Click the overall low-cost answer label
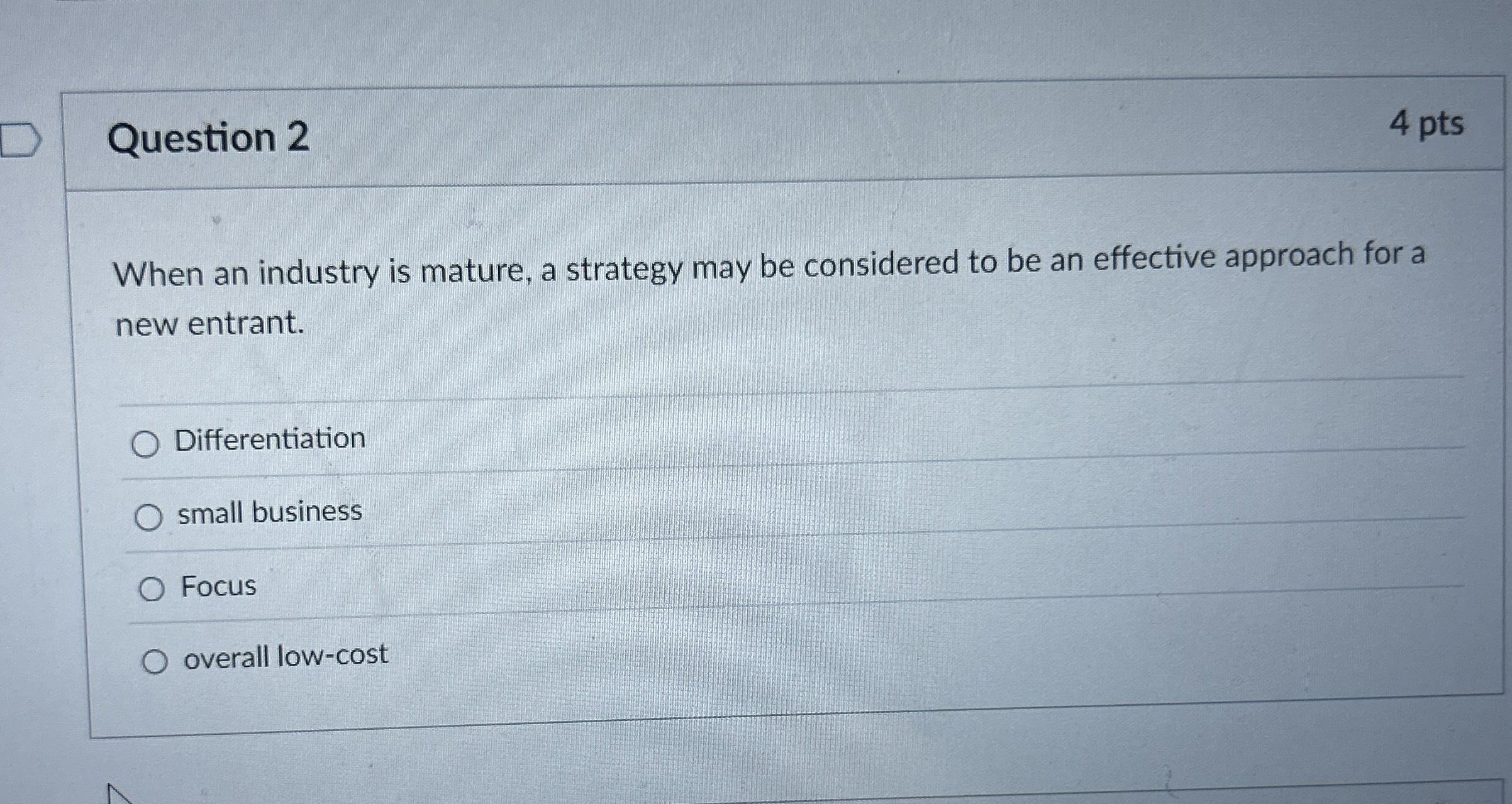This screenshot has height=804, width=1512. [284, 656]
